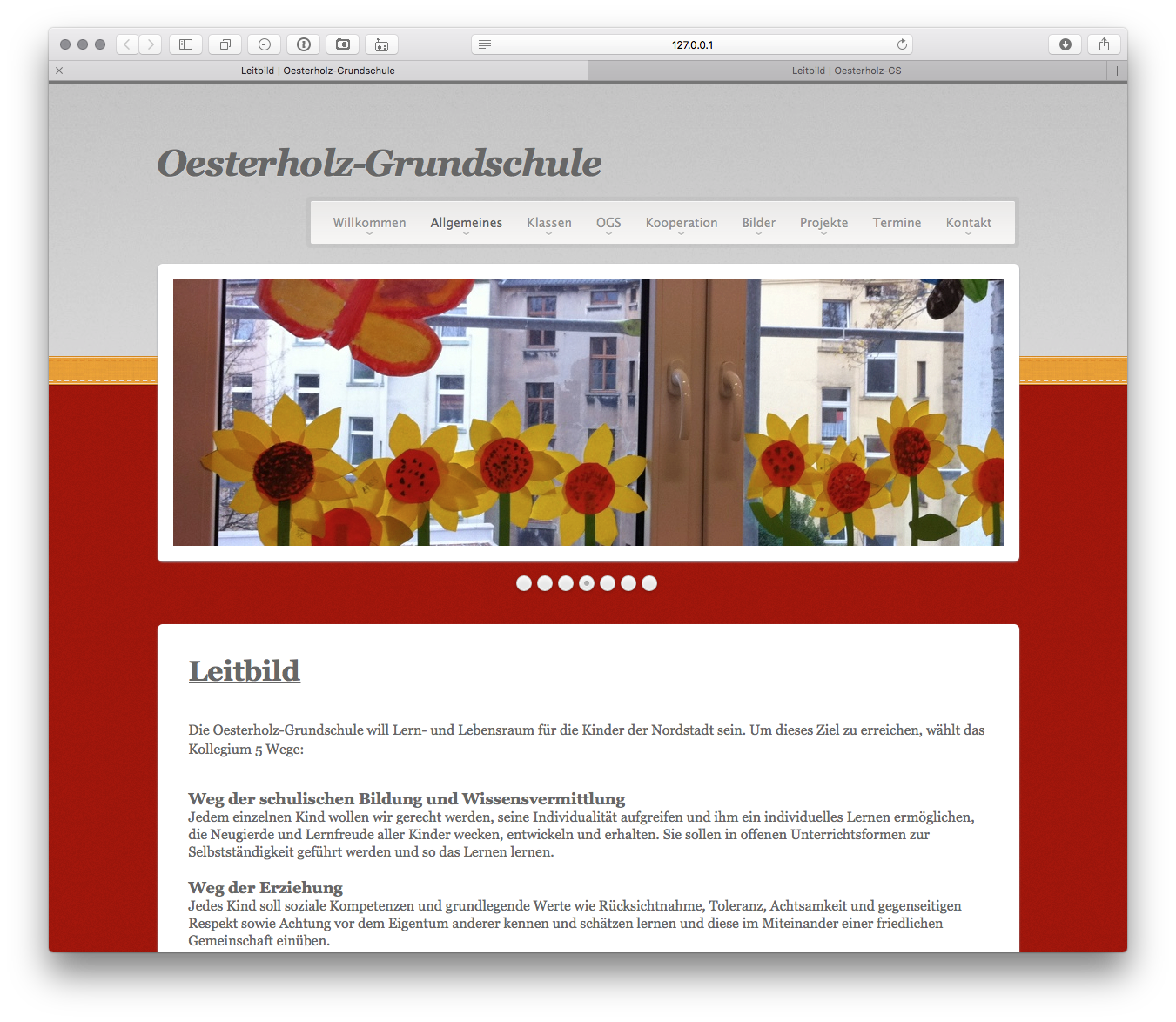This screenshot has height=1022, width=1176.
Task: Select the second slideshow dot
Action: coord(545,583)
